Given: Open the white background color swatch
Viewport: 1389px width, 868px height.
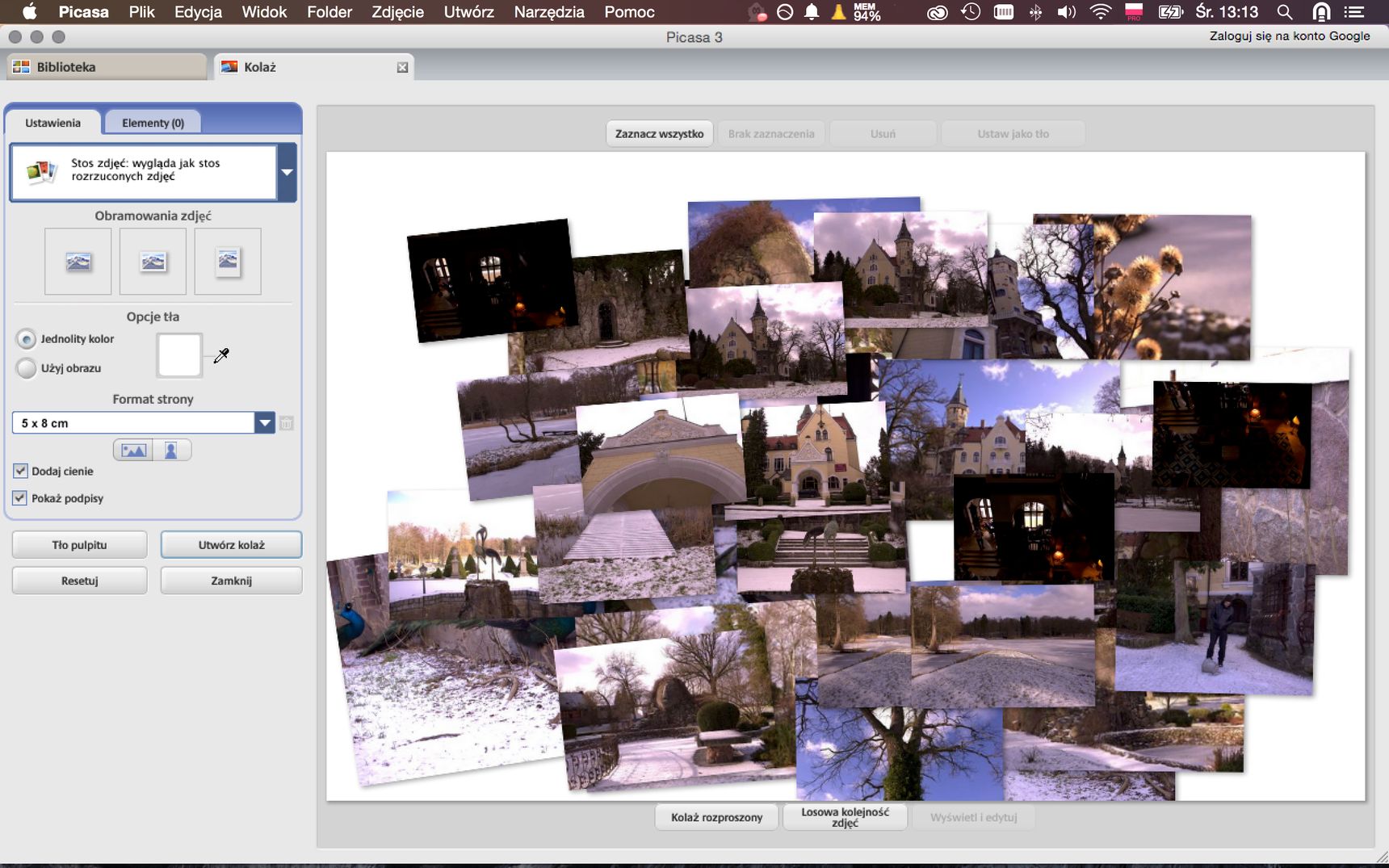Looking at the screenshot, I should pos(179,355).
